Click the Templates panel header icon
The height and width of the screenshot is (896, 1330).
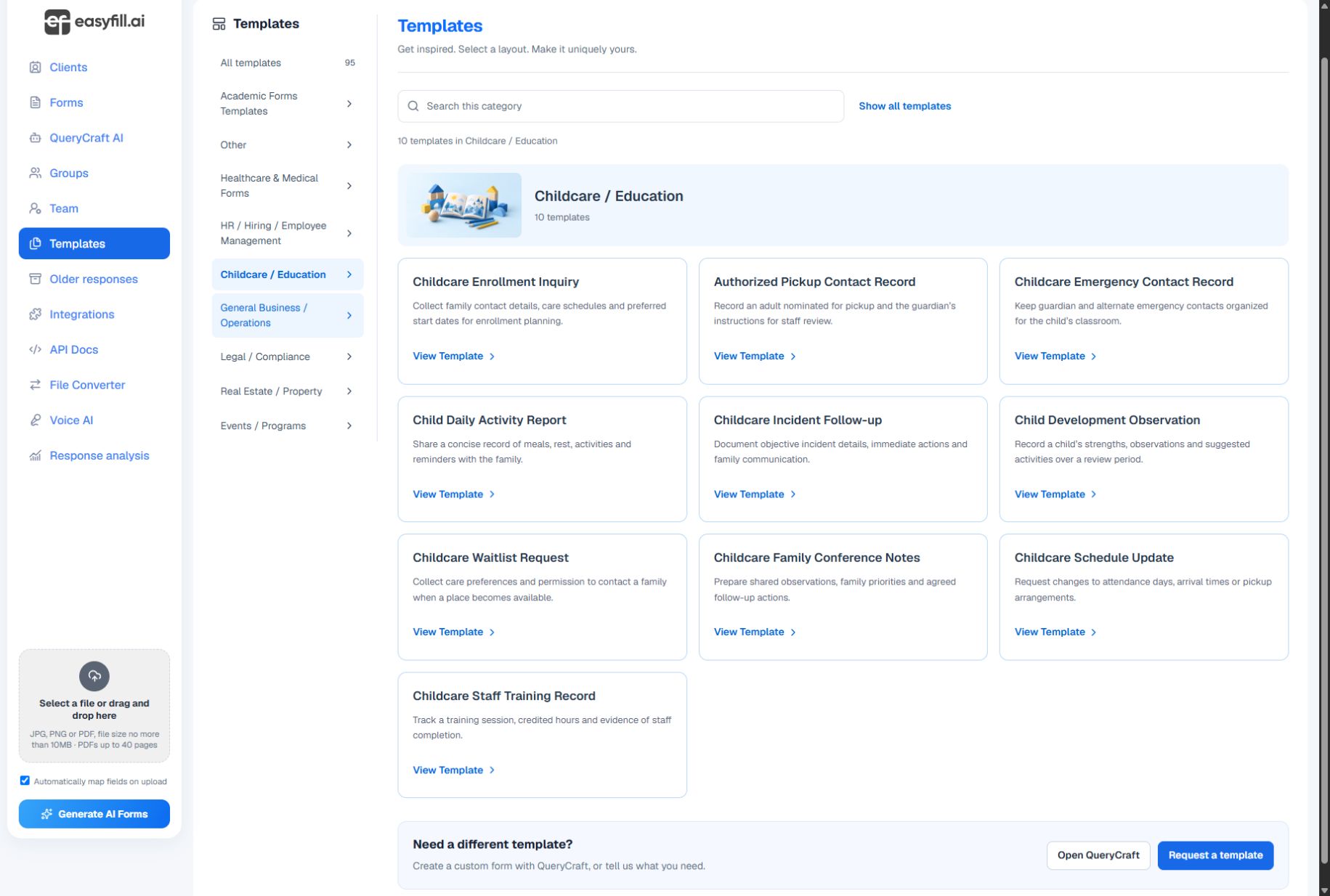point(219,24)
